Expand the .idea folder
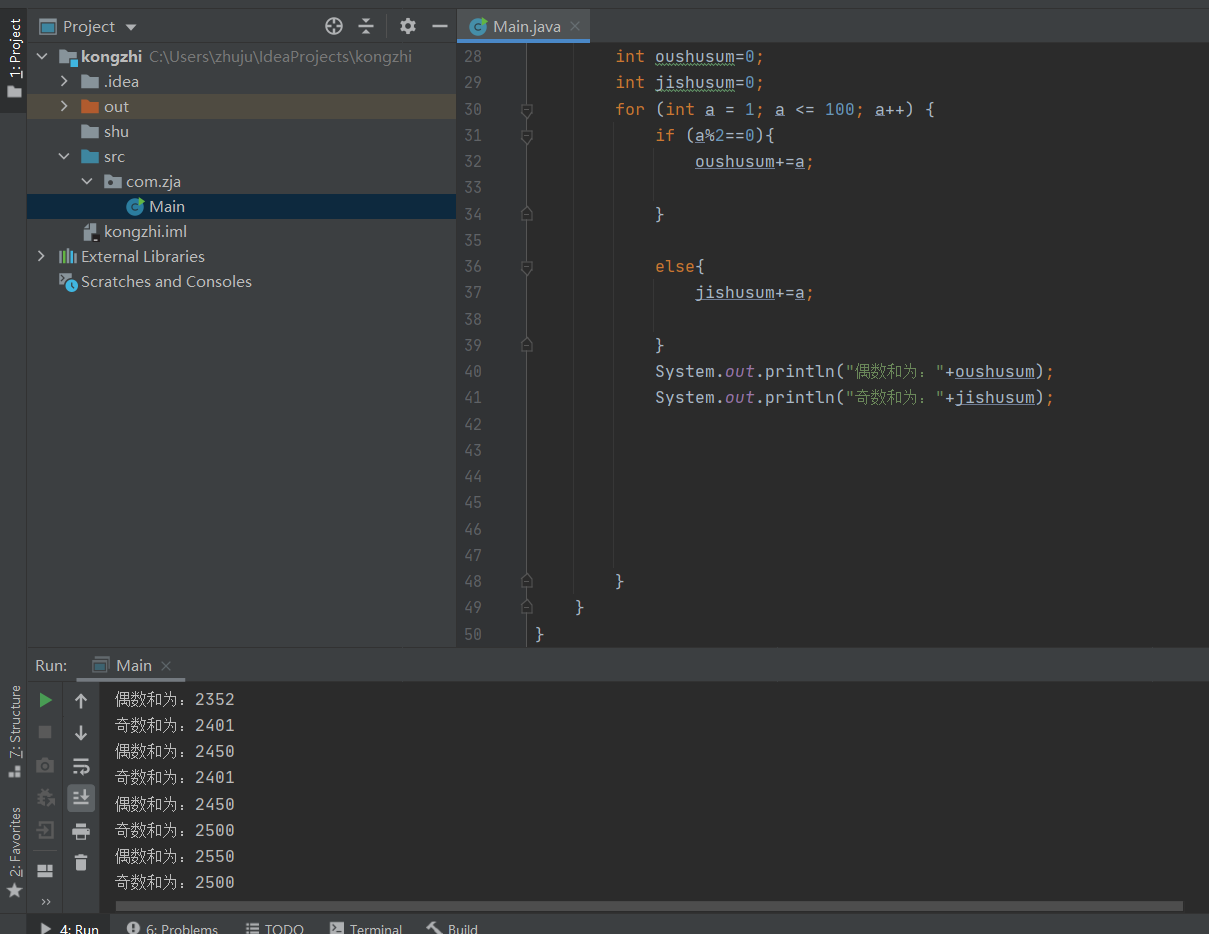1209x934 pixels. 64,82
